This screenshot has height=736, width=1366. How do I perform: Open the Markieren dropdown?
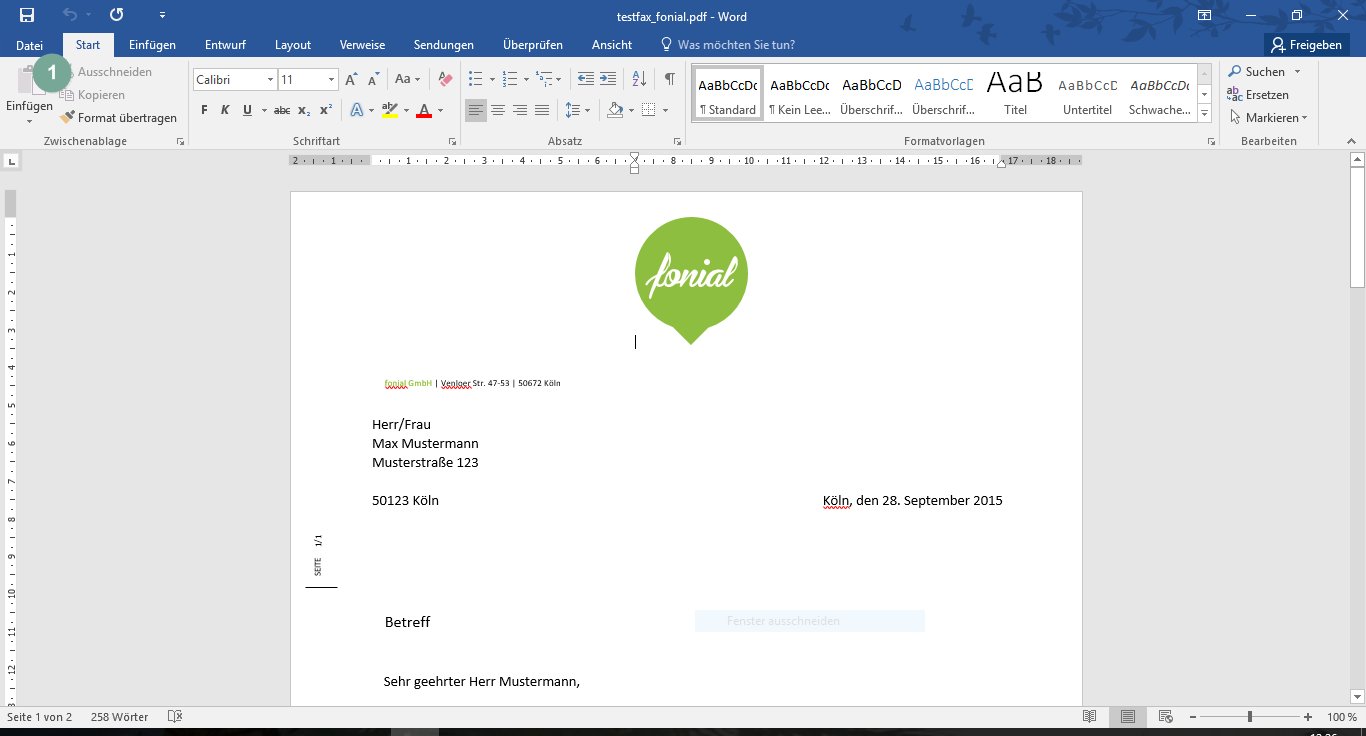point(1269,118)
